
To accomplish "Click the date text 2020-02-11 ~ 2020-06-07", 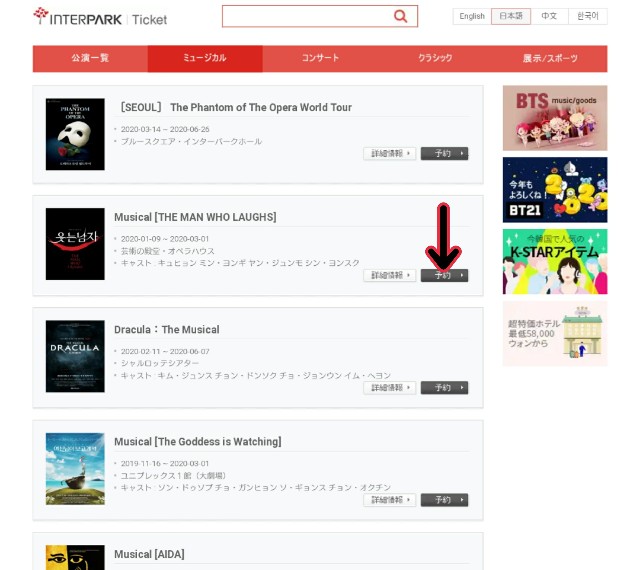I will tap(165, 352).
